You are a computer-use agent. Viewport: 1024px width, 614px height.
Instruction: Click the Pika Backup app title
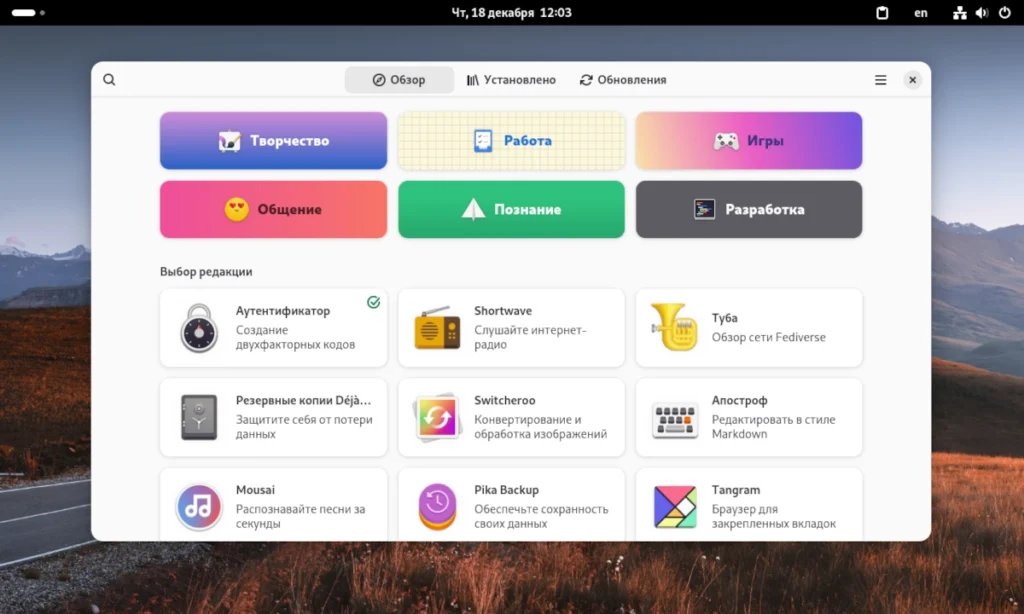pos(506,490)
